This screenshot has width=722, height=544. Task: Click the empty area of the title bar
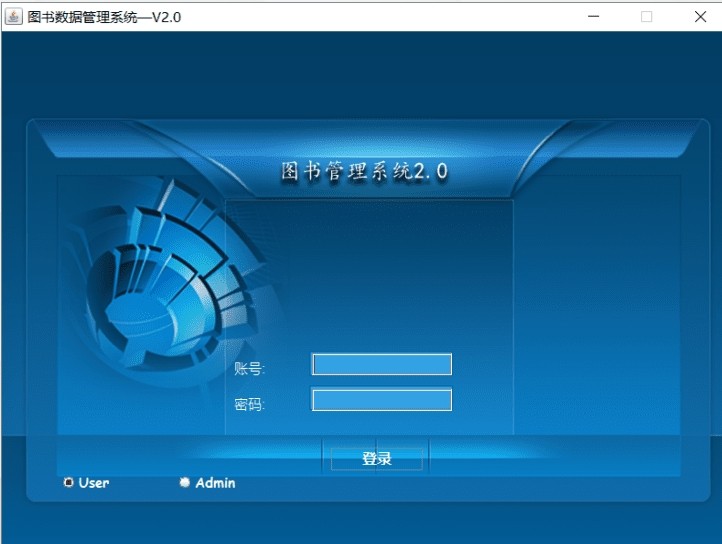380,16
